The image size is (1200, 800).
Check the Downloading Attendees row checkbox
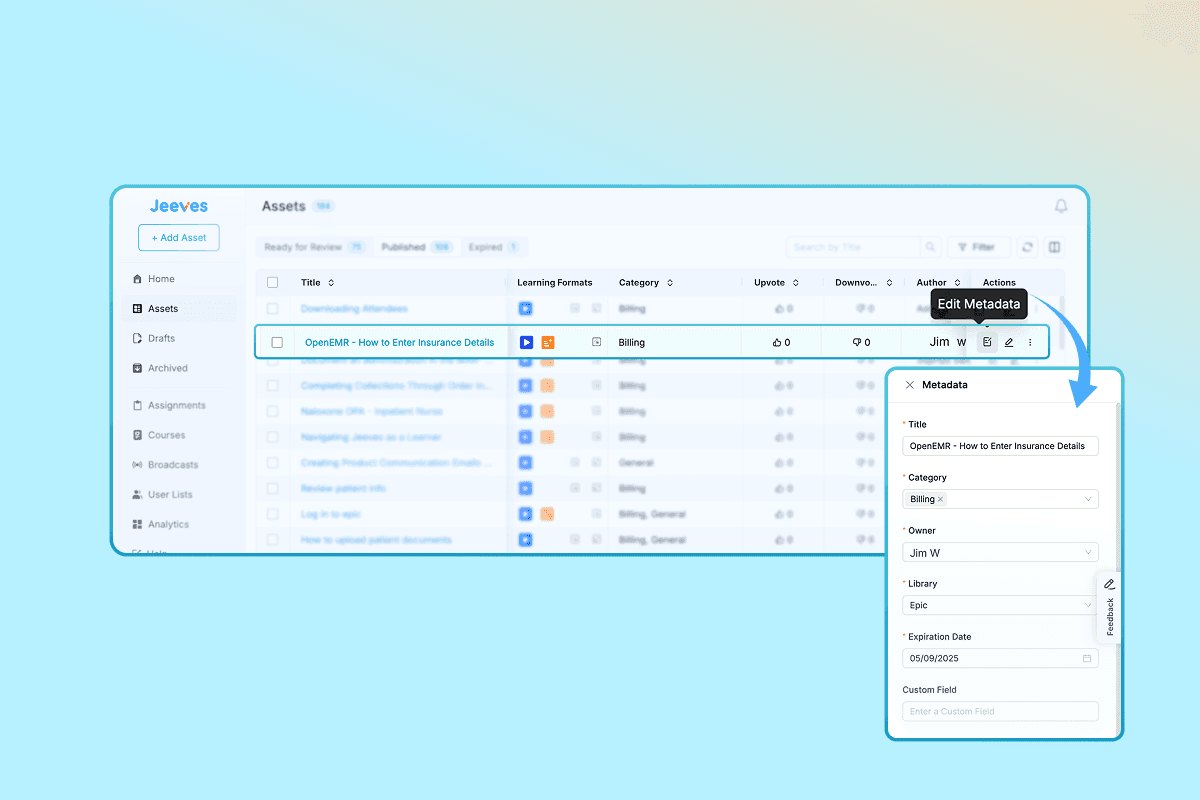pyautogui.click(x=272, y=309)
